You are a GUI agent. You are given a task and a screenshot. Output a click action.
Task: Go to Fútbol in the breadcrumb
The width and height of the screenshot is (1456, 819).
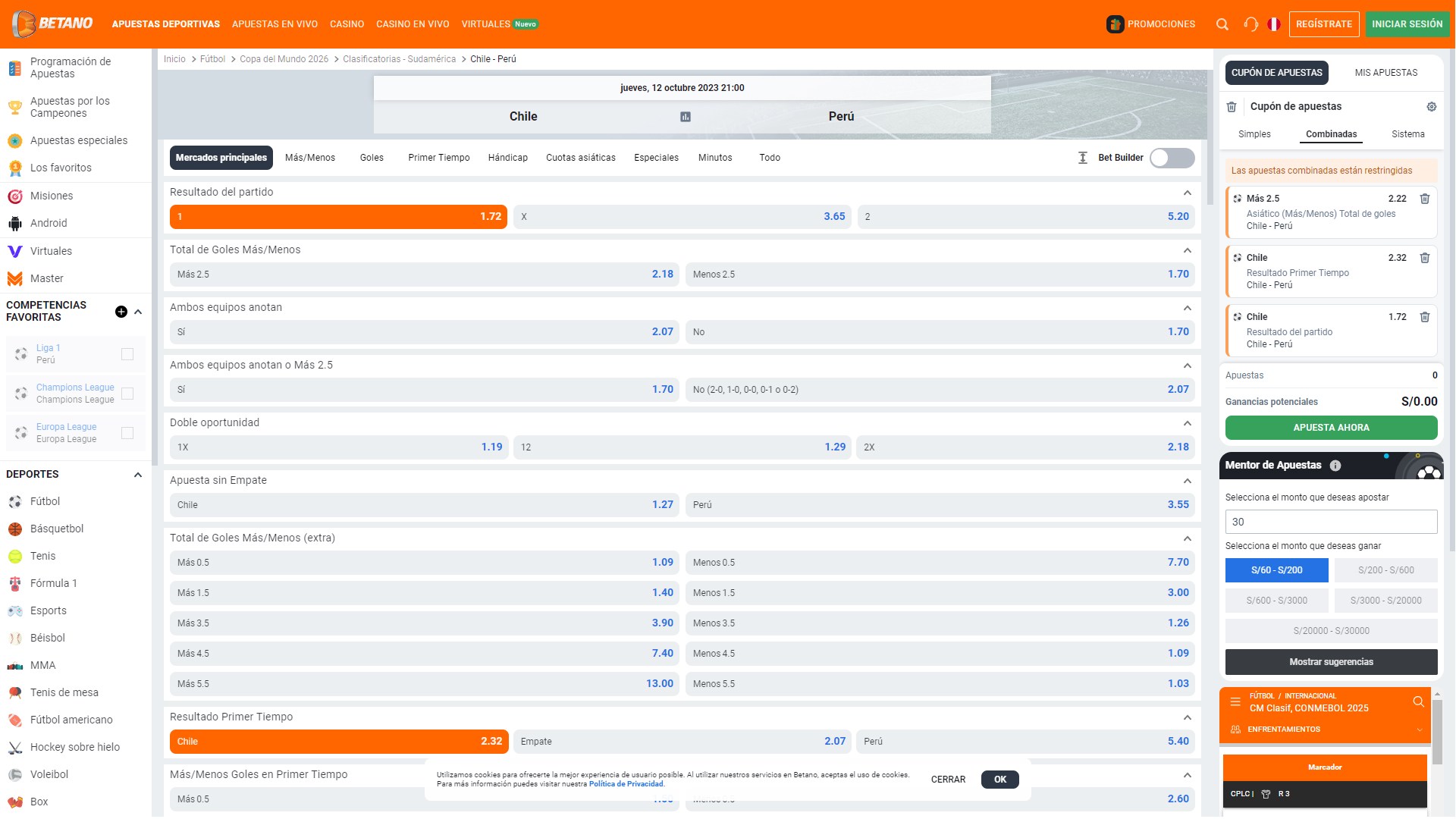tap(212, 59)
